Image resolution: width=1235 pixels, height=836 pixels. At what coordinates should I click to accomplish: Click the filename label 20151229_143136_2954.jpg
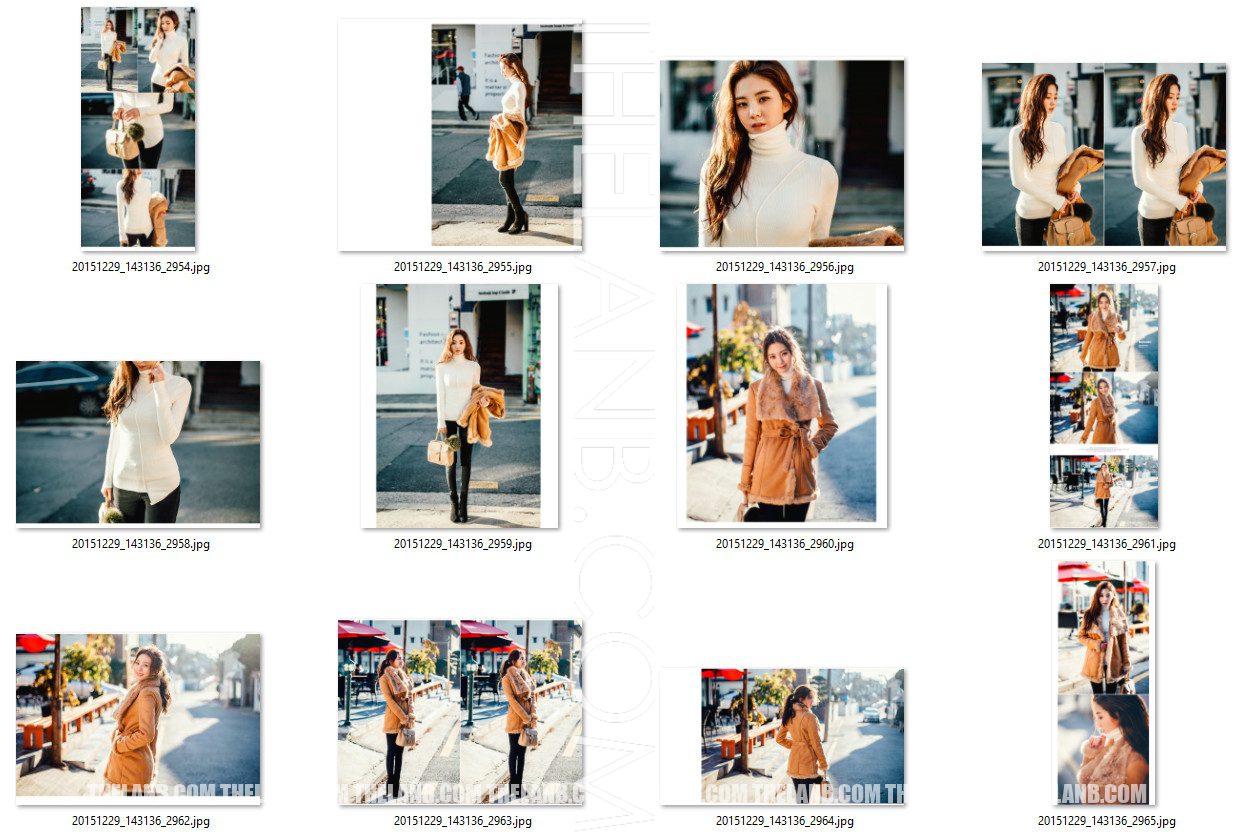[141, 267]
